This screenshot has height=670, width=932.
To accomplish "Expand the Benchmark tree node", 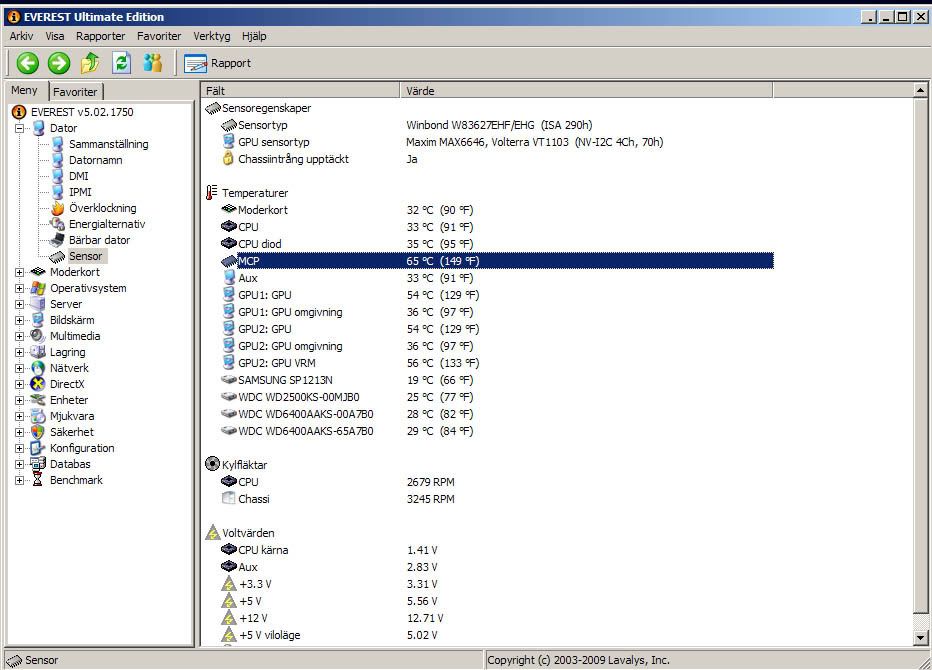I will click(x=19, y=480).
